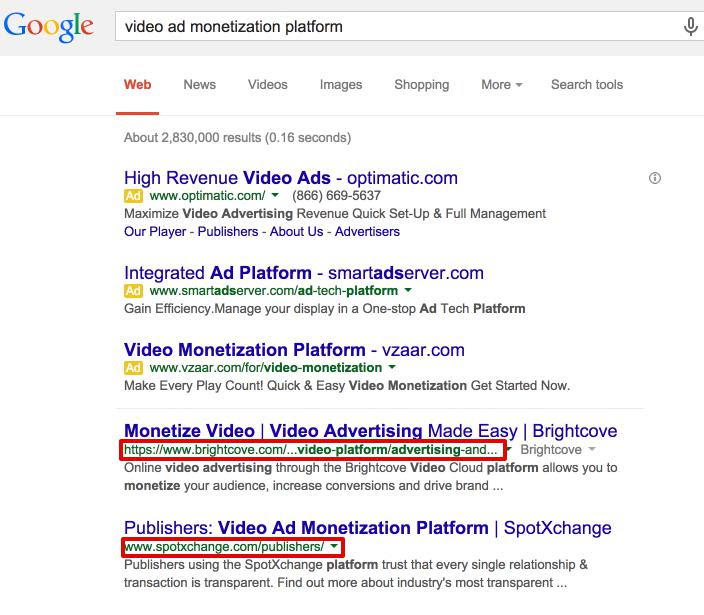Viewport: 704px width, 615px height.
Task: Click the www.spotxchange.com/publishers/ URL text
Action: pyautogui.click(x=224, y=547)
